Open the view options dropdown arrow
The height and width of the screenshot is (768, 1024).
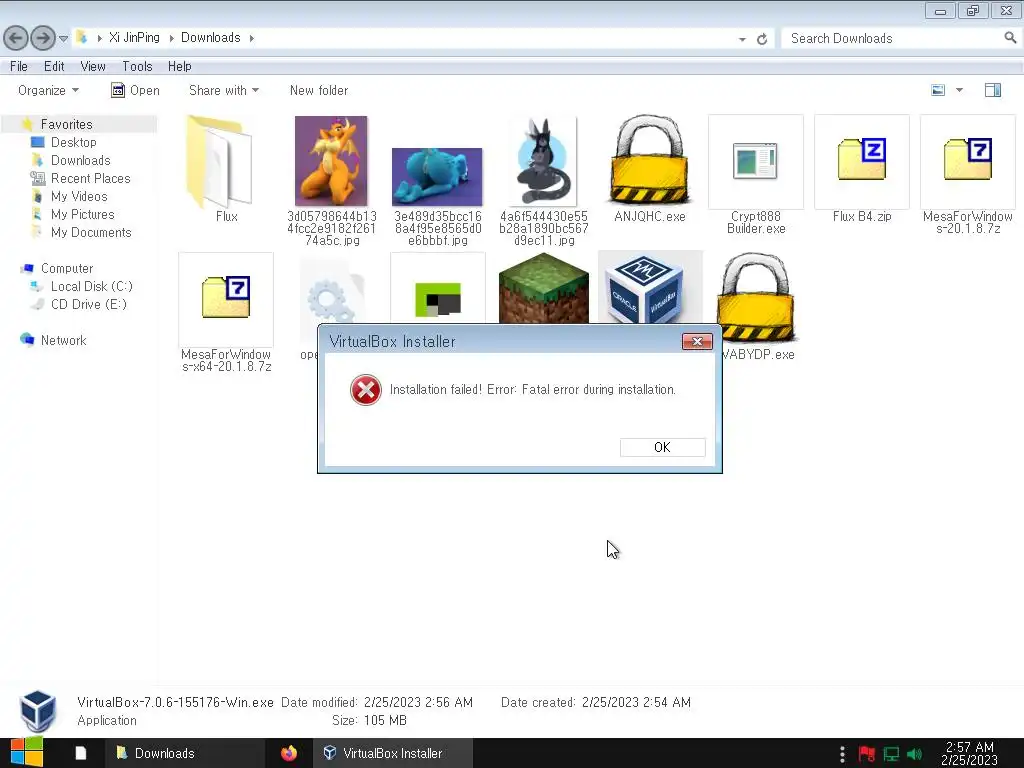pos(959,90)
